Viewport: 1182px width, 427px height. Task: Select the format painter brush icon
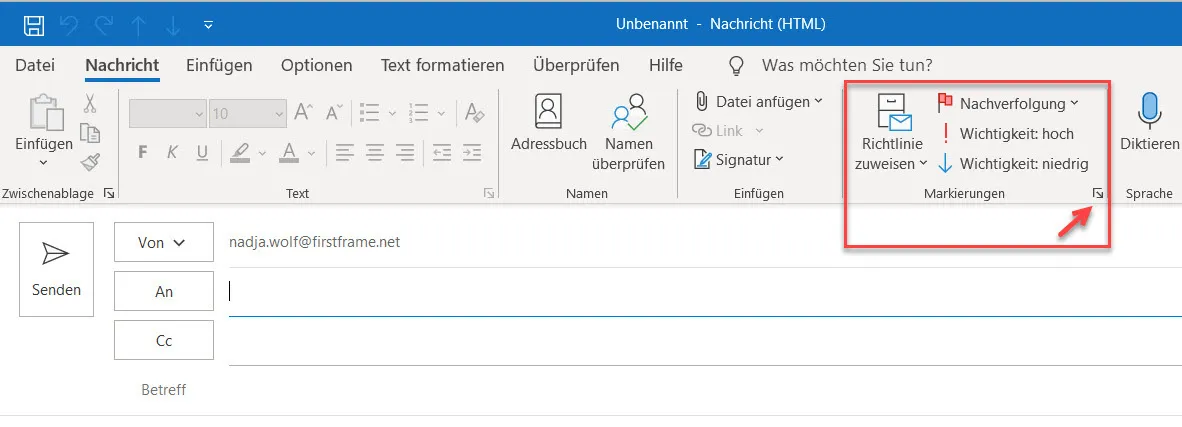[x=90, y=161]
